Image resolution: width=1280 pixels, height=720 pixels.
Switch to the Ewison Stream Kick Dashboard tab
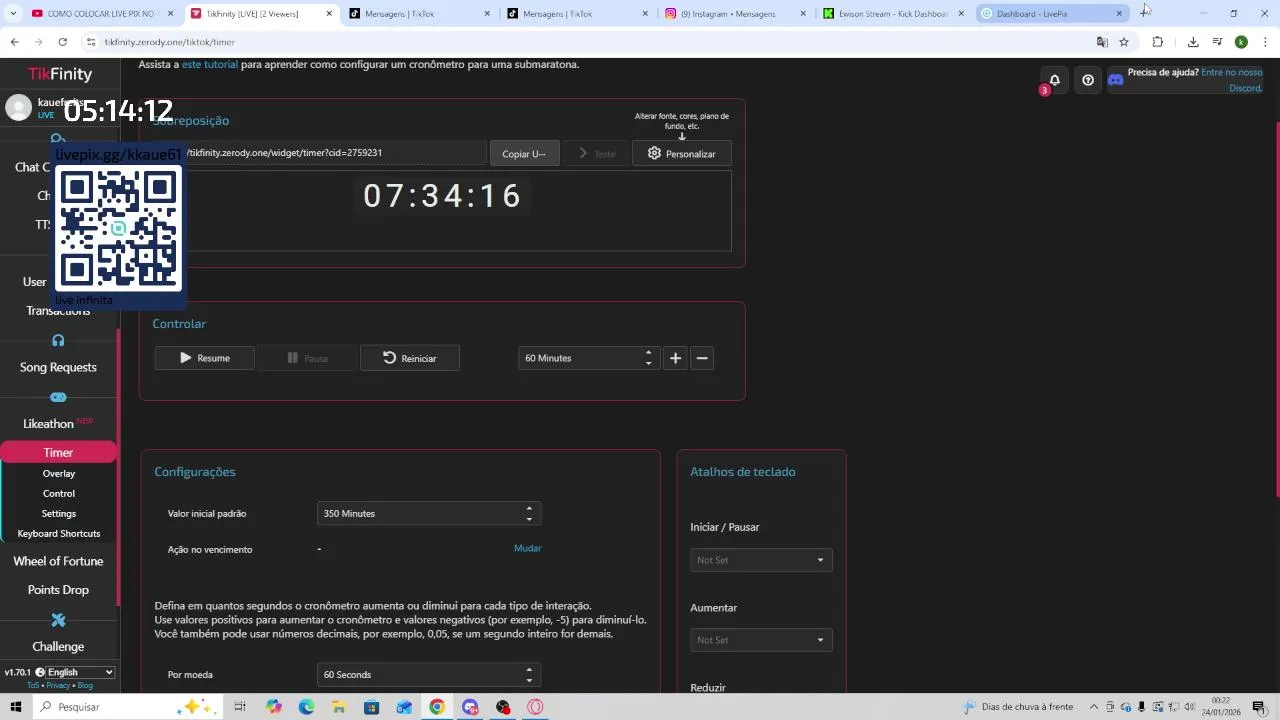click(892, 14)
